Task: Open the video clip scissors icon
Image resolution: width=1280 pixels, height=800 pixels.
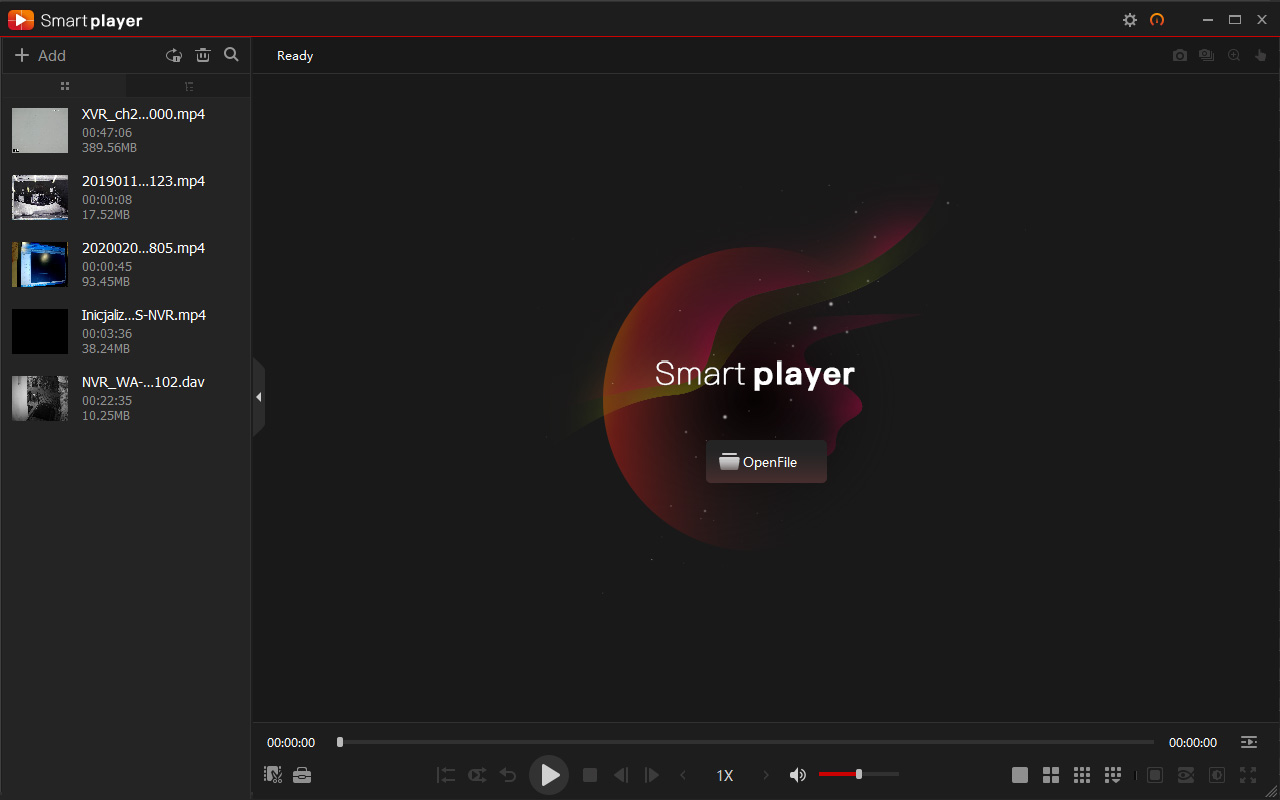Action: pos(273,775)
